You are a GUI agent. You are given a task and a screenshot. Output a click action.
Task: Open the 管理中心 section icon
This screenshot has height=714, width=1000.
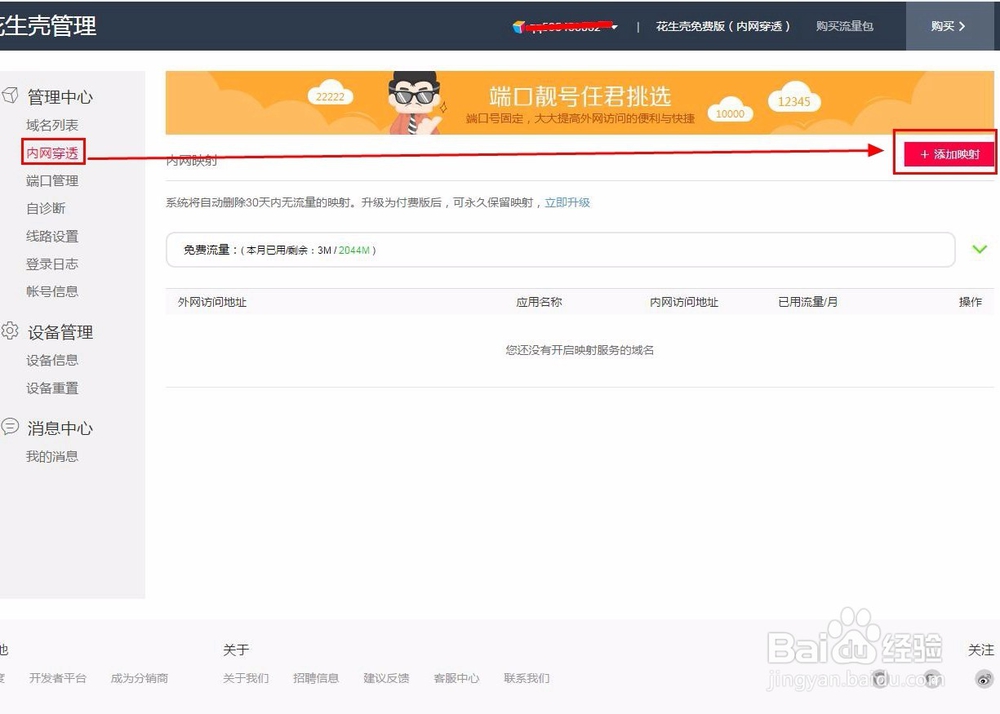pos(12,96)
